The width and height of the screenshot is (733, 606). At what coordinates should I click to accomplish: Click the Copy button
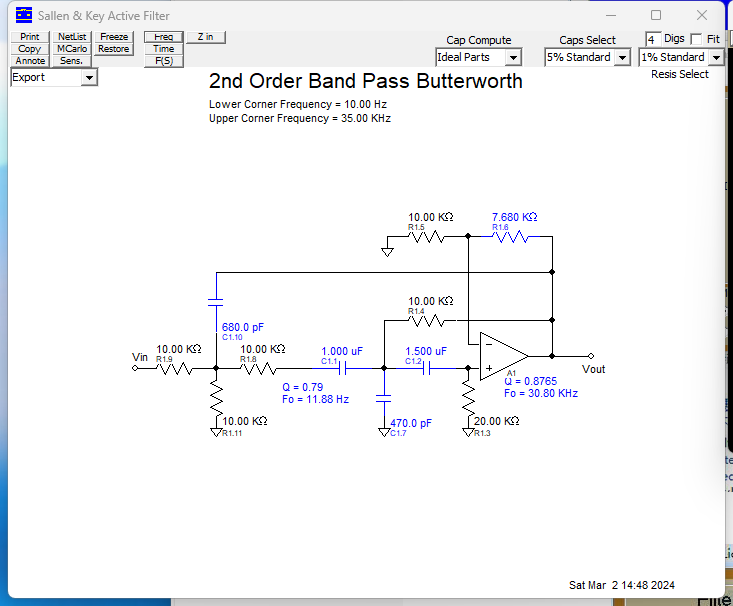pos(30,49)
